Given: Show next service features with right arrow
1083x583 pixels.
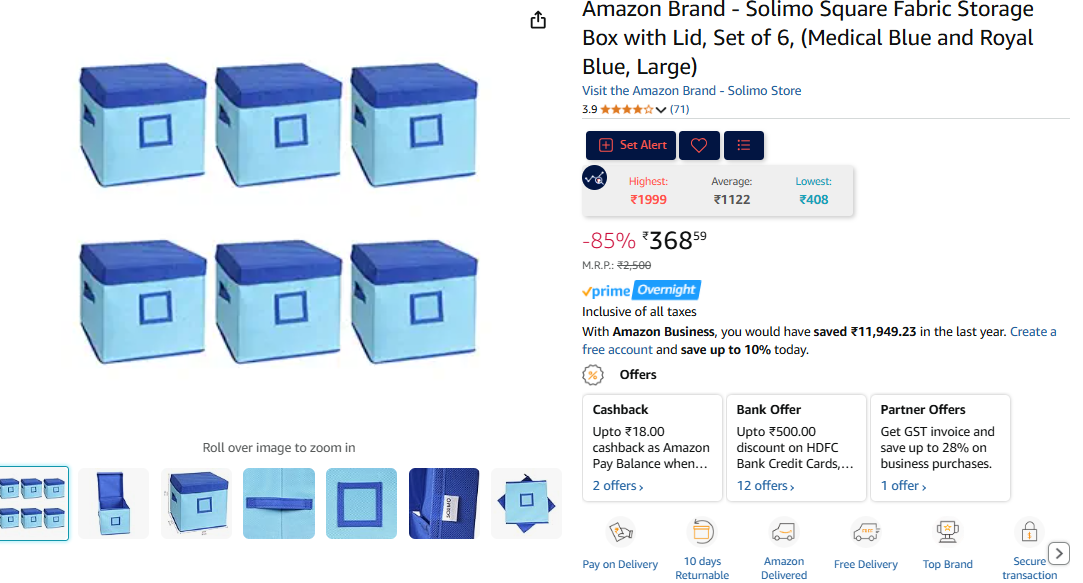Looking at the screenshot, I should pyautogui.click(x=1059, y=553).
